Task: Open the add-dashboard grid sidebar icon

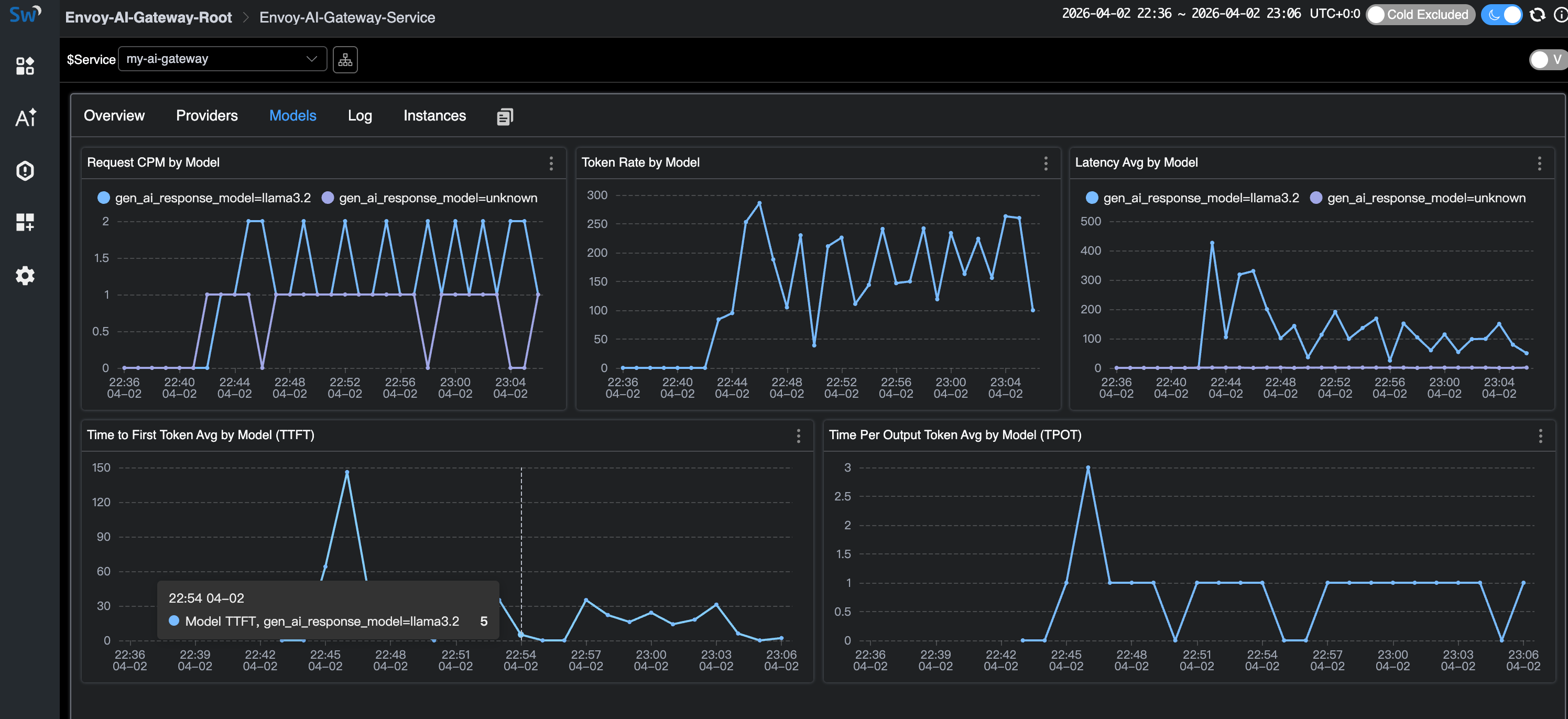Action: pos(25,222)
